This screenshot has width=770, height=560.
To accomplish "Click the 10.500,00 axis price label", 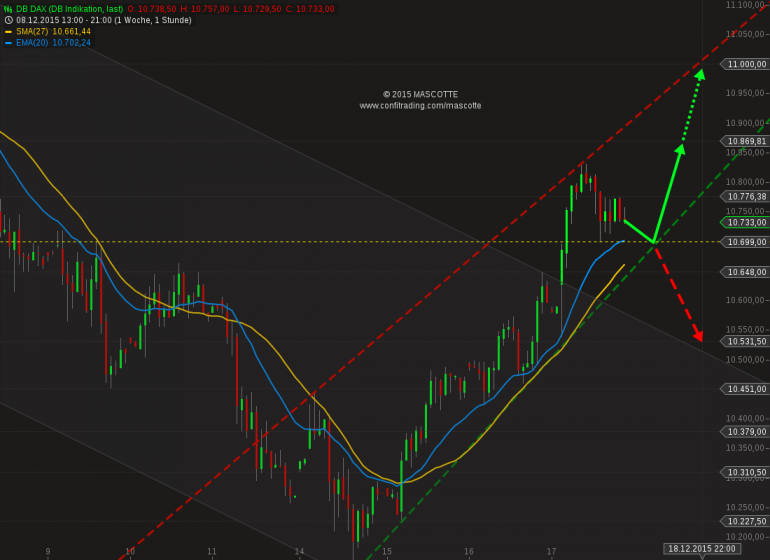I will (x=745, y=360).
